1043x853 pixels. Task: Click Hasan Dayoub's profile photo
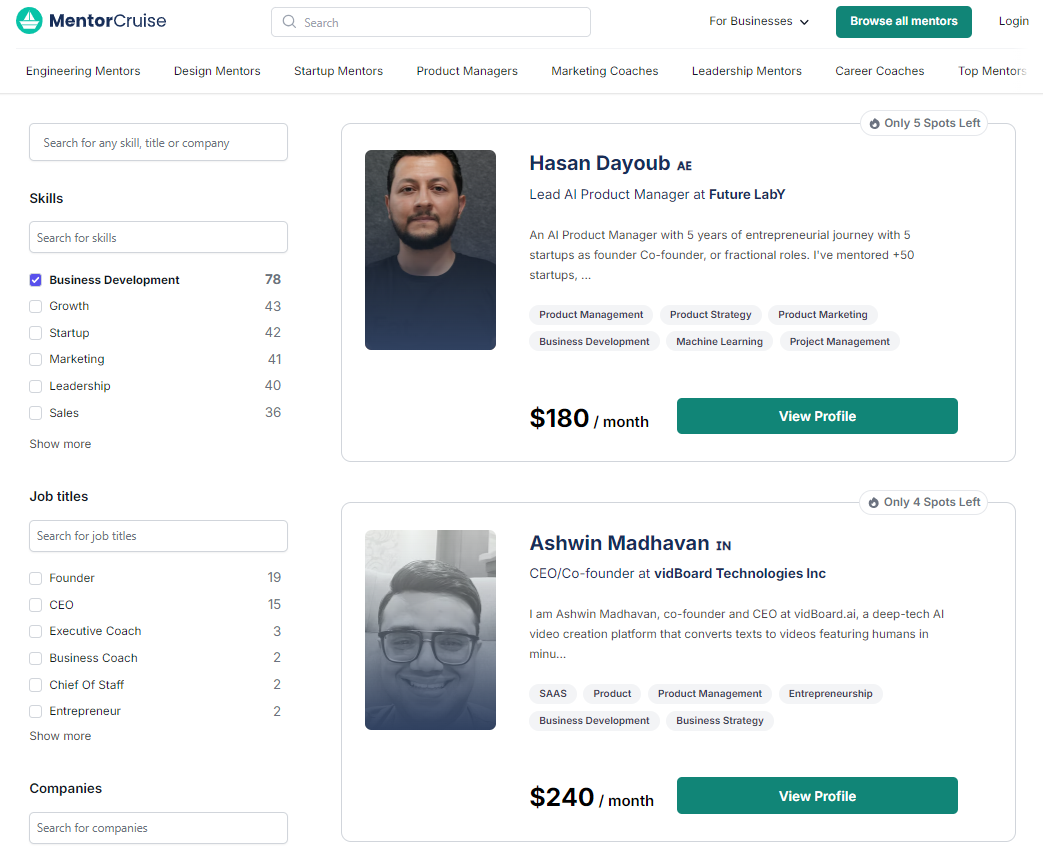pyautogui.click(x=430, y=250)
